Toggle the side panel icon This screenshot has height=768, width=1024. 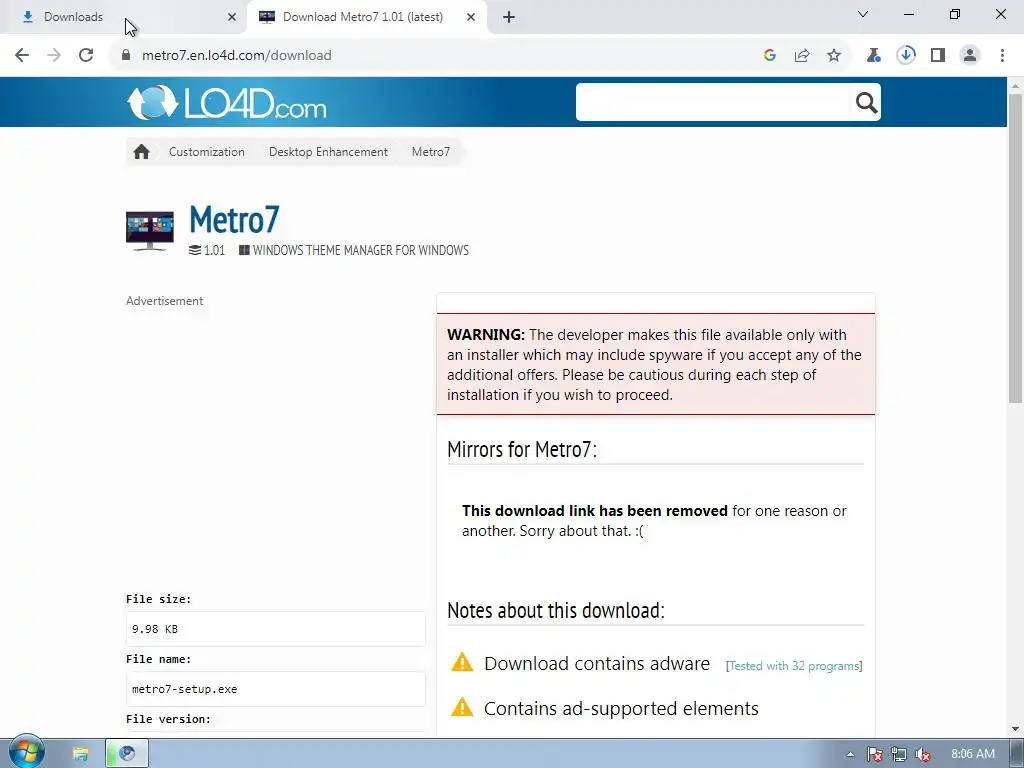pyautogui.click(x=938, y=56)
